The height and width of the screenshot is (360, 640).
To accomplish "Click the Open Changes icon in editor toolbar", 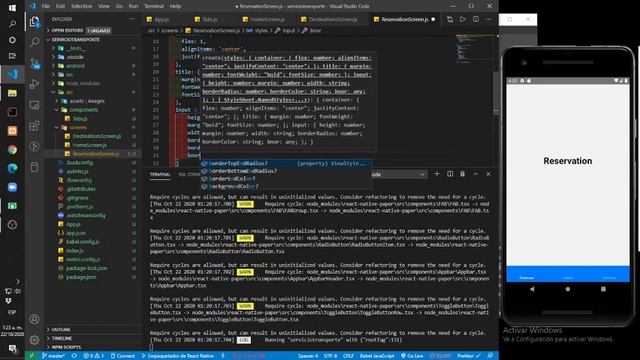I will point(450,19).
